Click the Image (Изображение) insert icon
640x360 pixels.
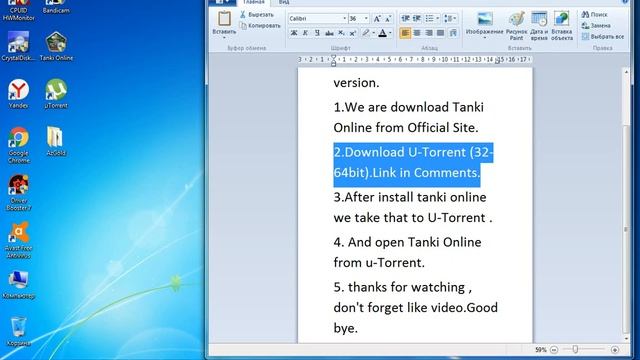tap(484, 20)
